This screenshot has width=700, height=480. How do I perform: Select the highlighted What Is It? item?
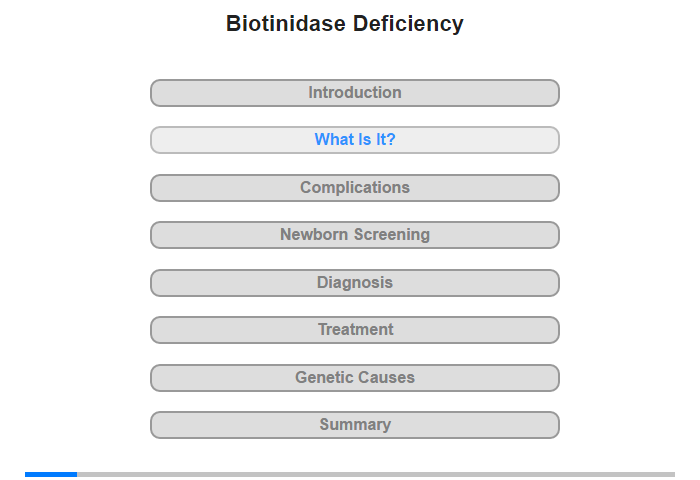click(354, 140)
